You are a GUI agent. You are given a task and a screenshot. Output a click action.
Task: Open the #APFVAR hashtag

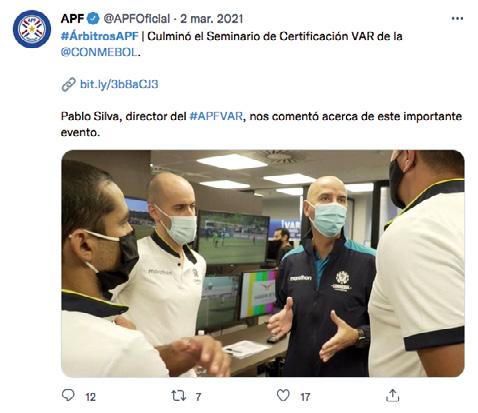click(216, 116)
